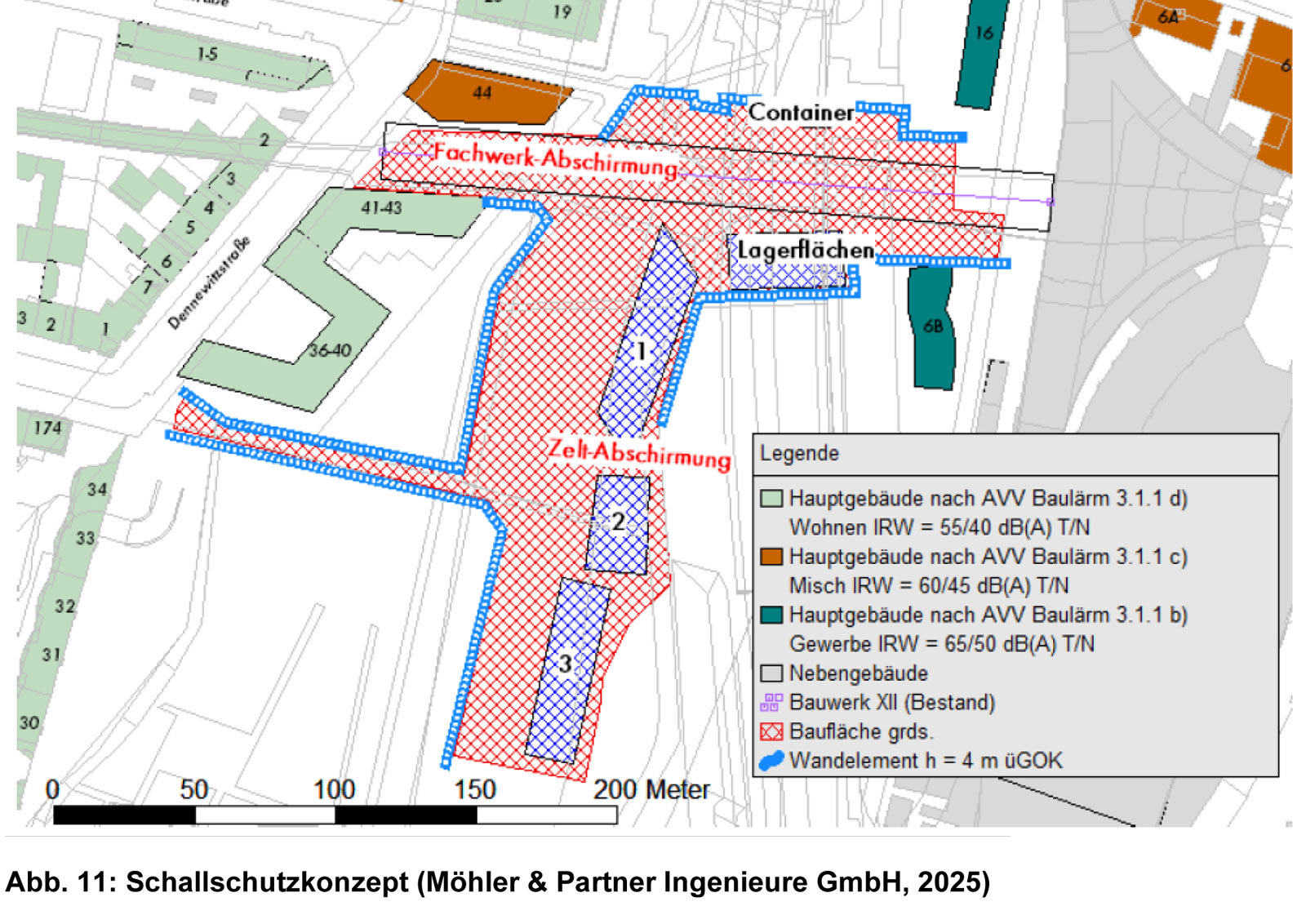Click the Container label
Image resolution: width=1306 pixels, height=924 pixels.
pos(800,113)
